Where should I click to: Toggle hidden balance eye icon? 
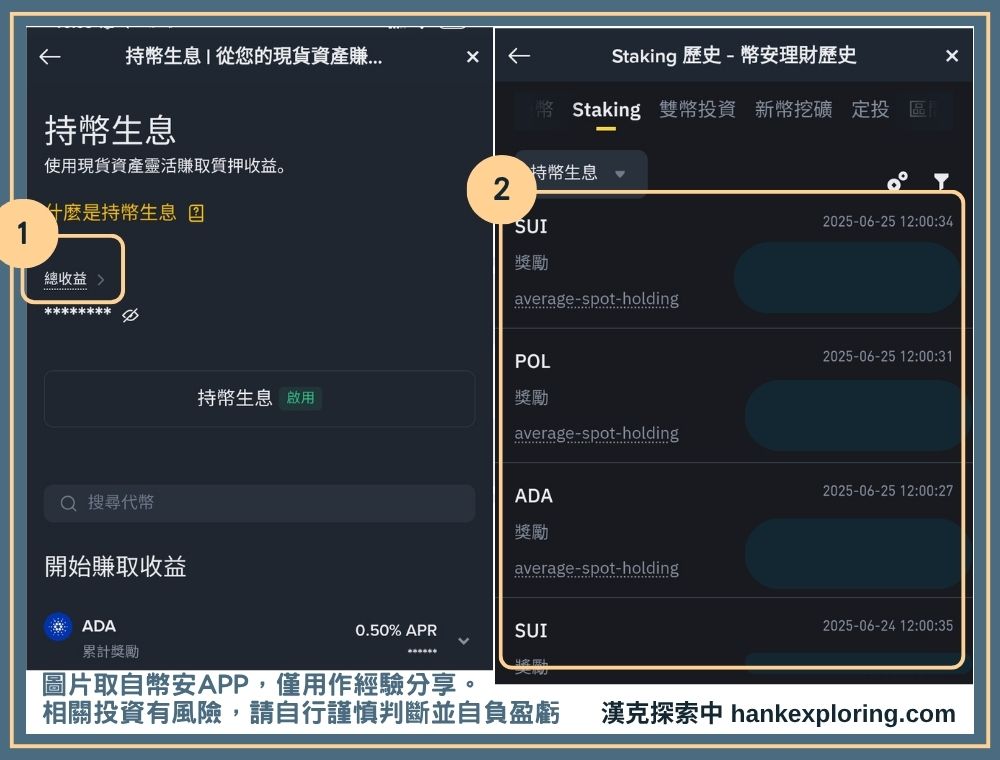[130, 314]
